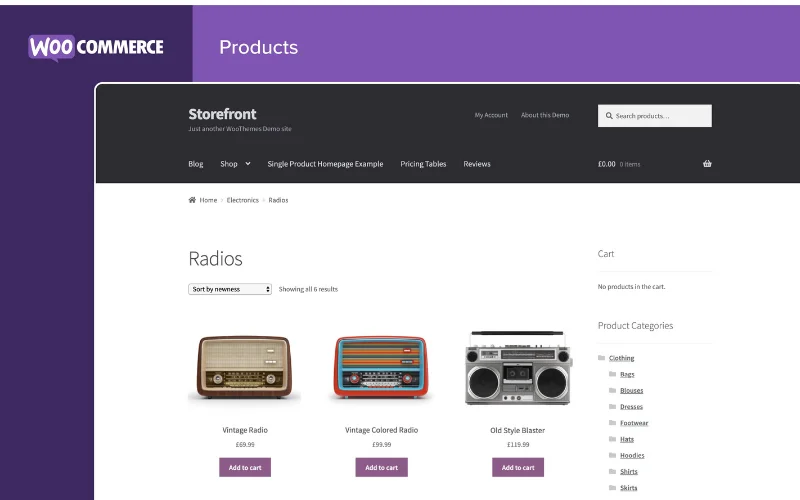Open the Dresses category link

632,407
